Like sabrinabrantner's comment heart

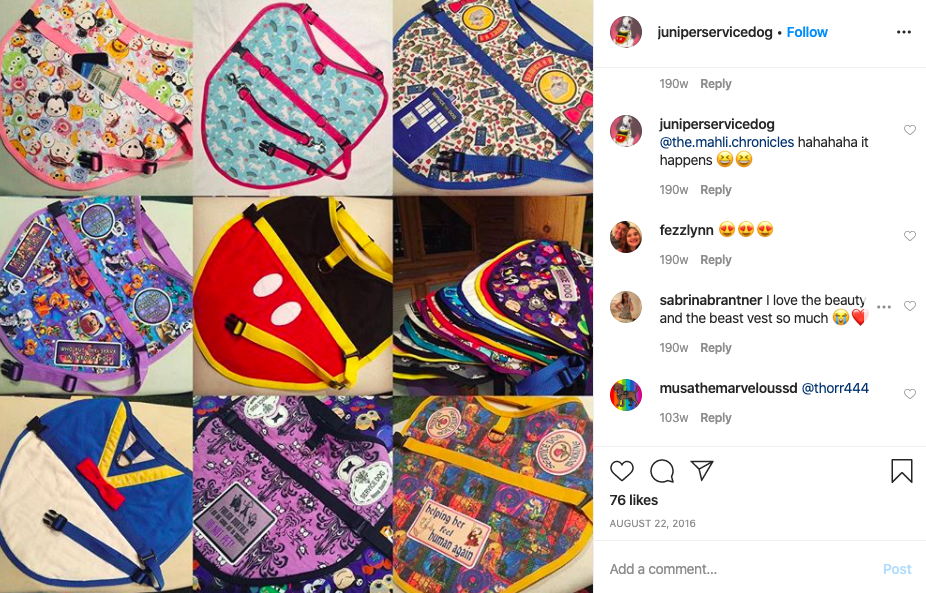click(x=909, y=306)
